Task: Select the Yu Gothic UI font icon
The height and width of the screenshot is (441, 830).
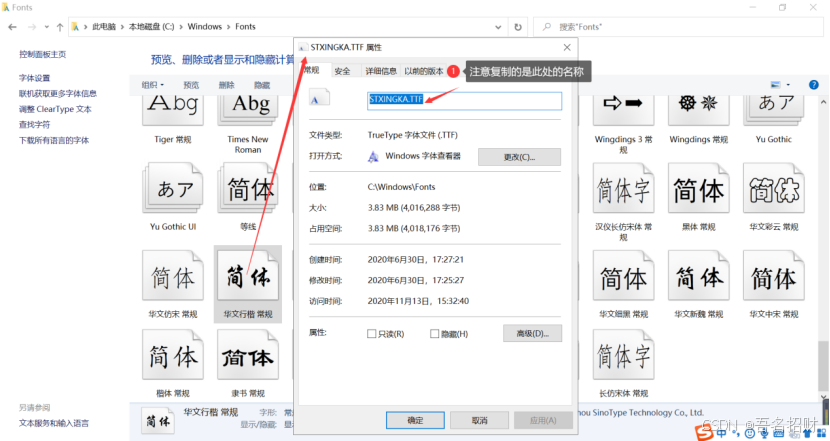Action: pos(173,188)
